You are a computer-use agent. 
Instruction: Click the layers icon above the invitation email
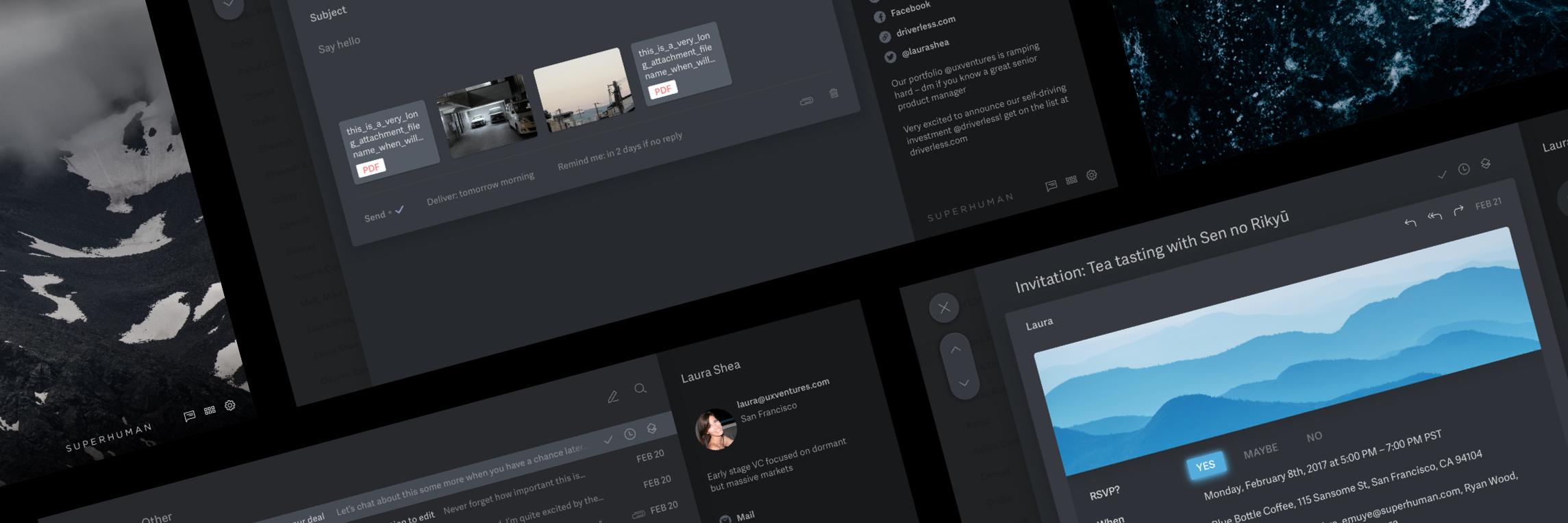pos(1485,164)
